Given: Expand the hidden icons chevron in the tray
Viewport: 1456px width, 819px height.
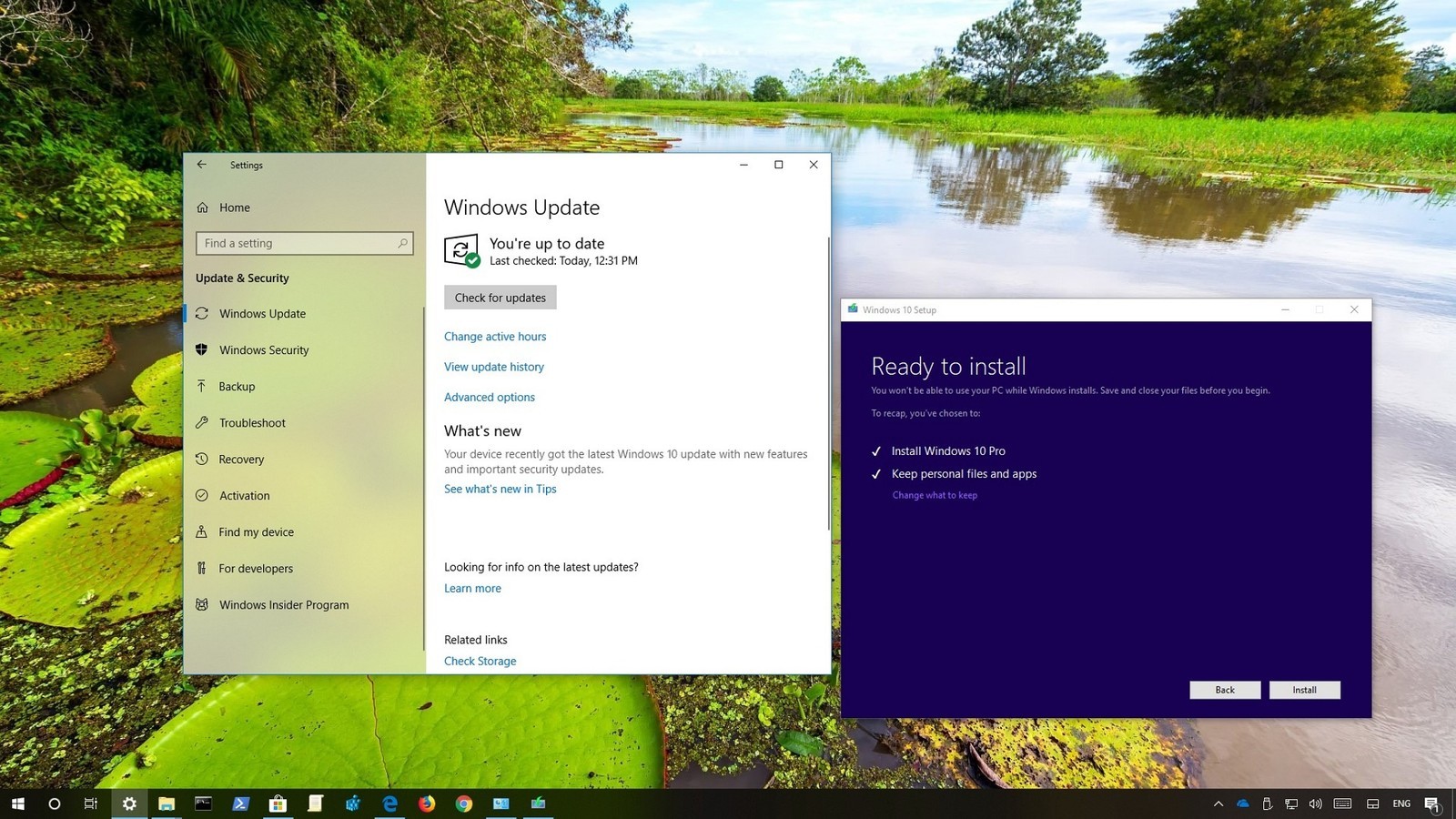Looking at the screenshot, I should (x=1218, y=804).
